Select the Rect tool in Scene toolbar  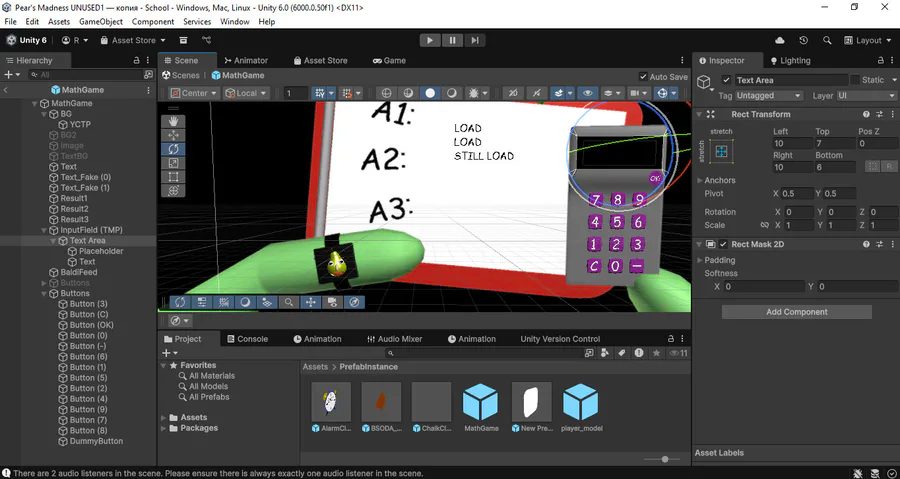(173, 177)
